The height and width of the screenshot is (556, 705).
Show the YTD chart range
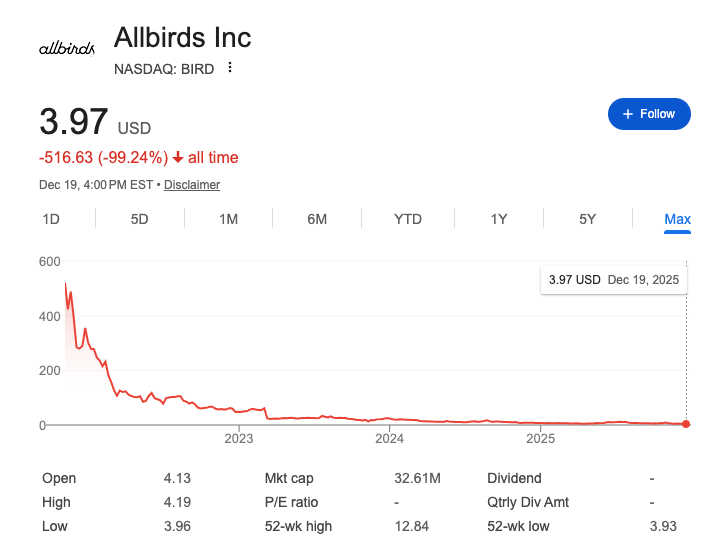(x=408, y=219)
